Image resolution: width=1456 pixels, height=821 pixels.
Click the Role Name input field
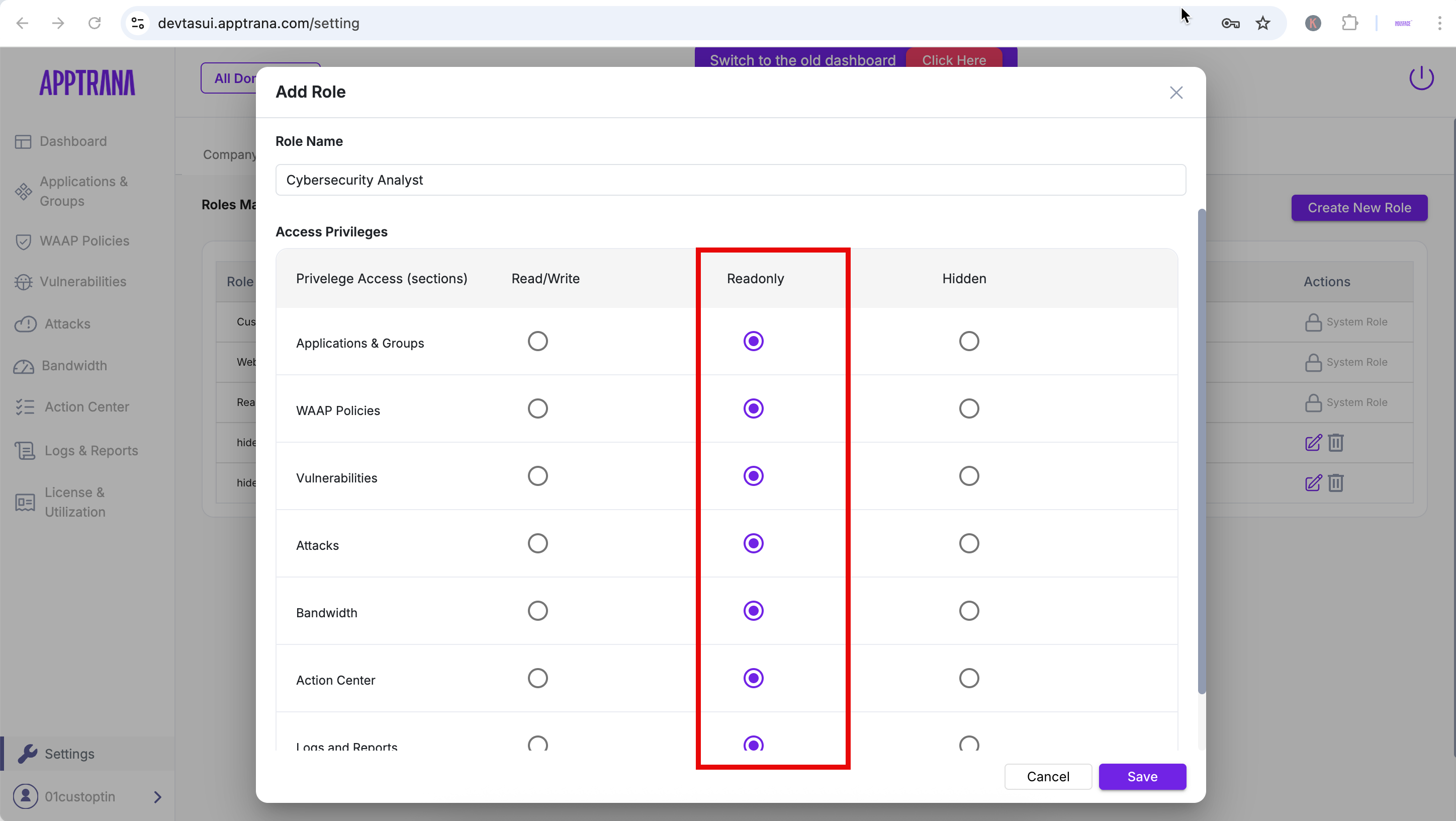click(730, 180)
